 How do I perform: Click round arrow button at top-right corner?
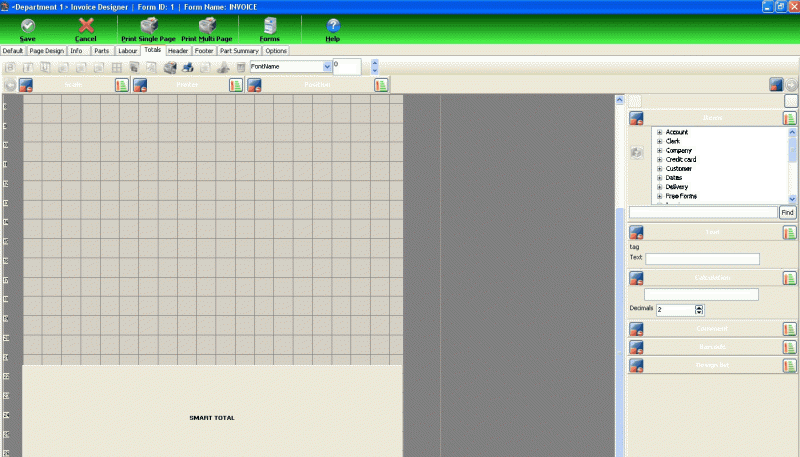(791, 85)
